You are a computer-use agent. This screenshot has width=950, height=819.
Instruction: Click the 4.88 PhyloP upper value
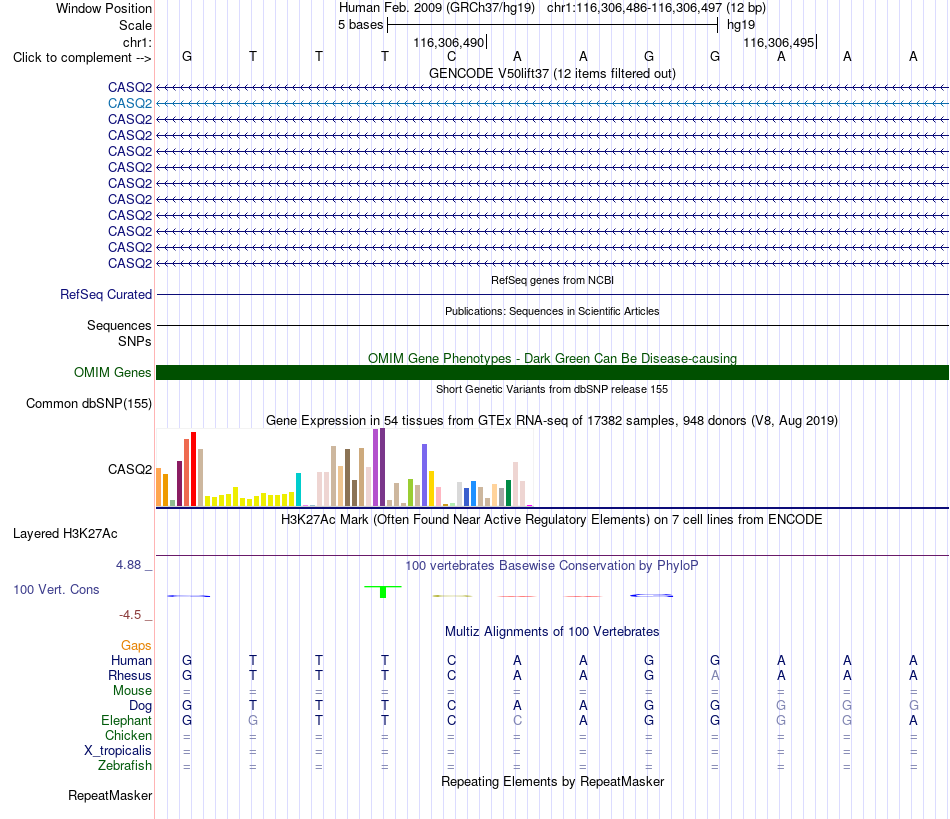(128, 565)
